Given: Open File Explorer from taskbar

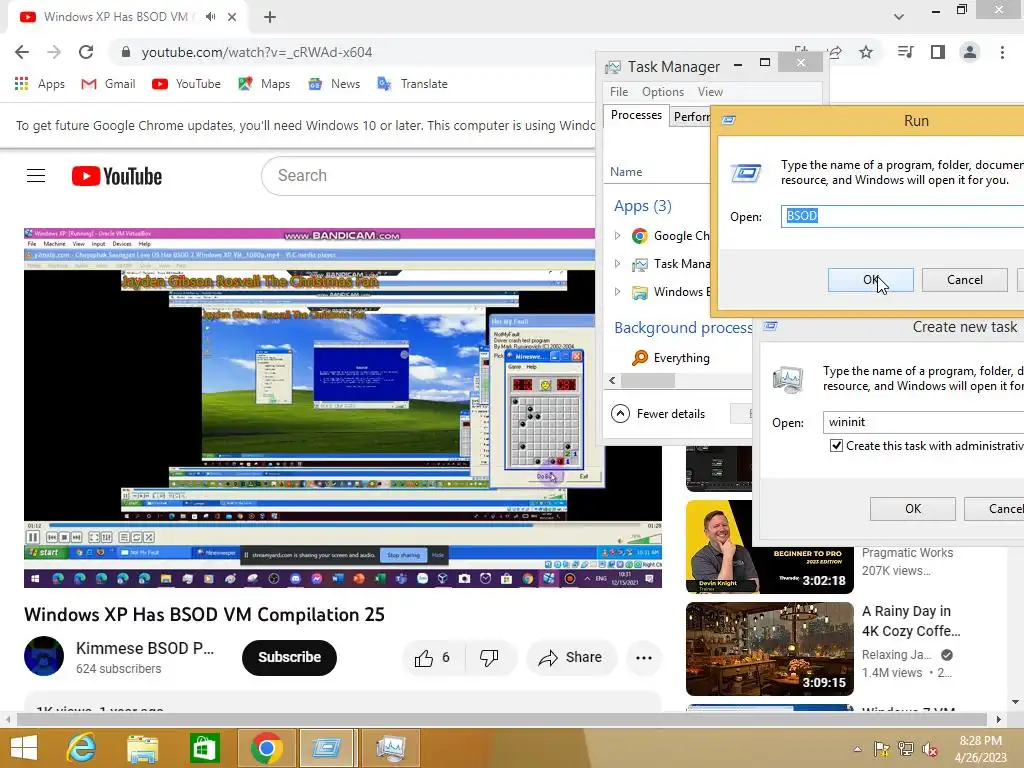Looking at the screenshot, I should (x=142, y=748).
